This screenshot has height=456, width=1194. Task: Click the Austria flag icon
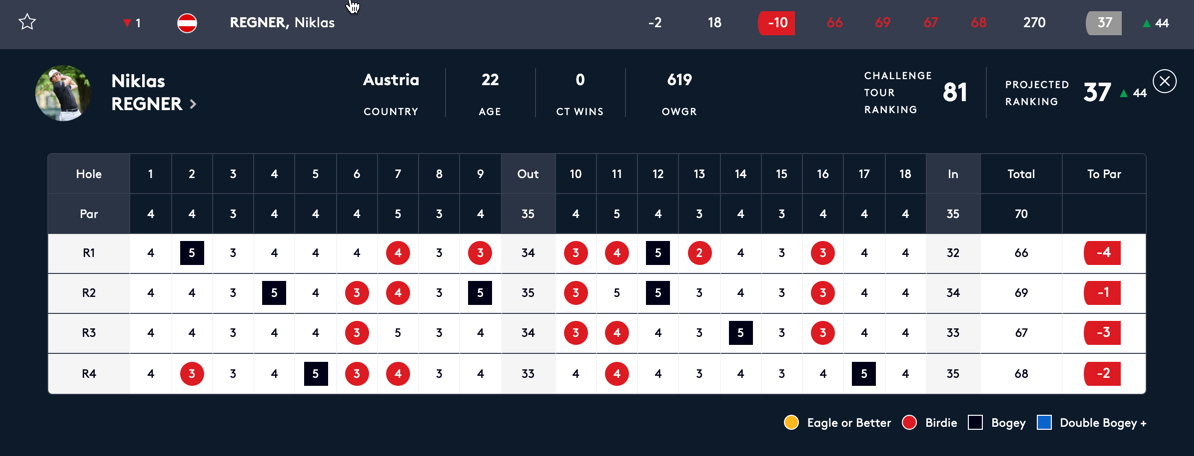(x=187, y=23)
